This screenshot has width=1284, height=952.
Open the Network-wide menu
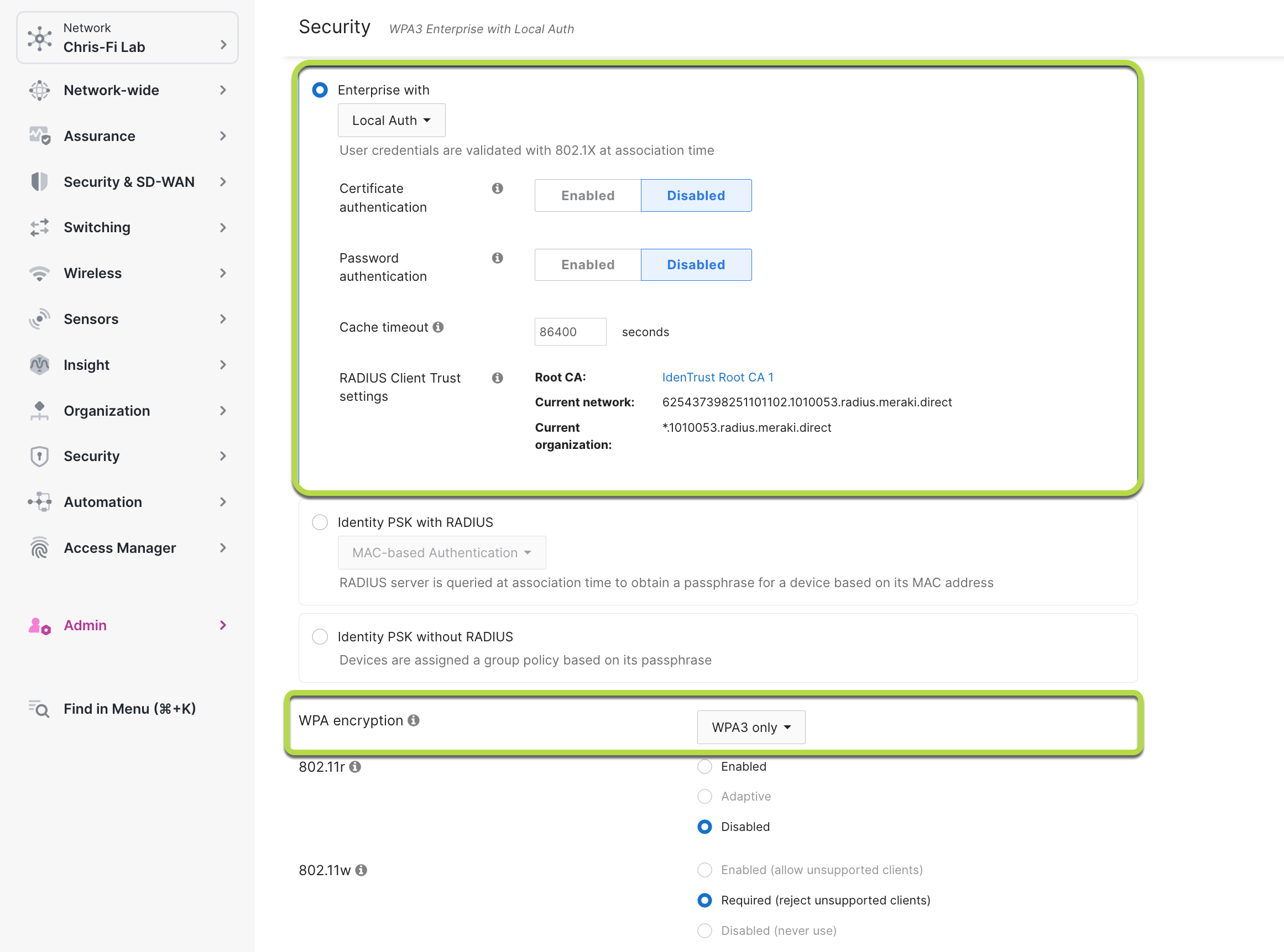click(x=111, y=91)
